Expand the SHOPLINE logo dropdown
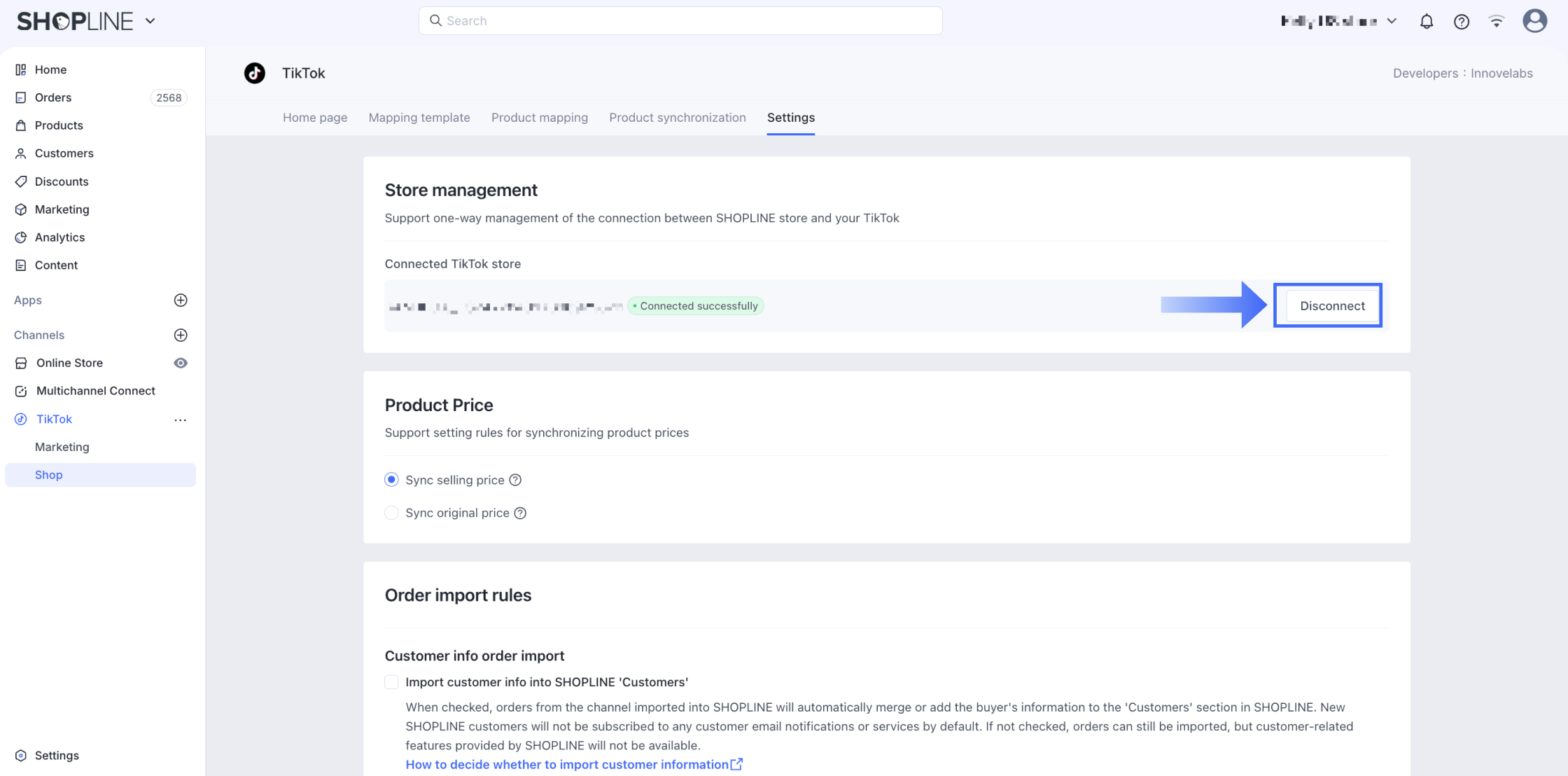This screenshot has height=776, width=1568. (150, 21)
